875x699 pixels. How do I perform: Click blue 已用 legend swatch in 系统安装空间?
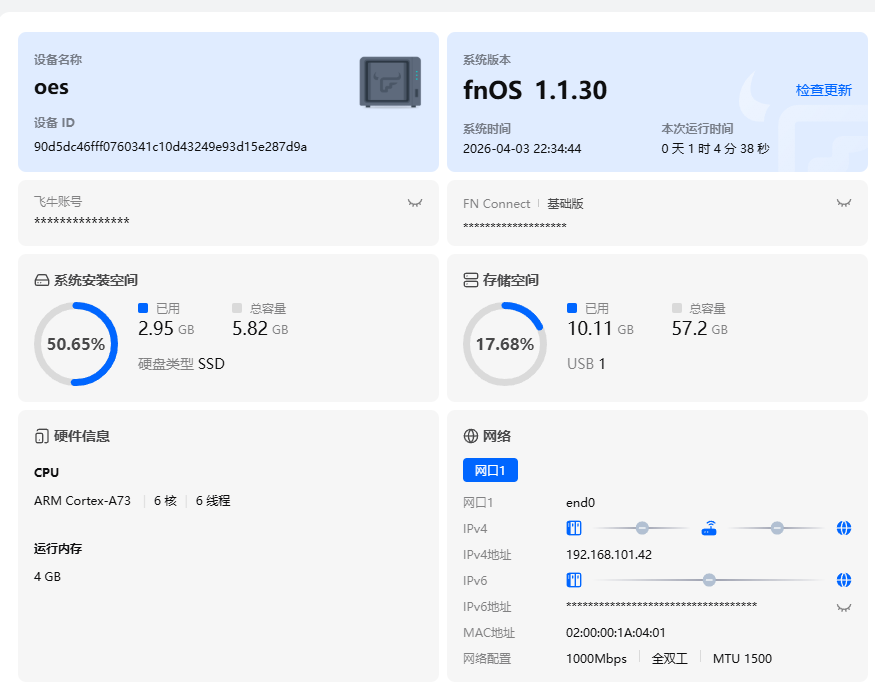coord(143,308)
